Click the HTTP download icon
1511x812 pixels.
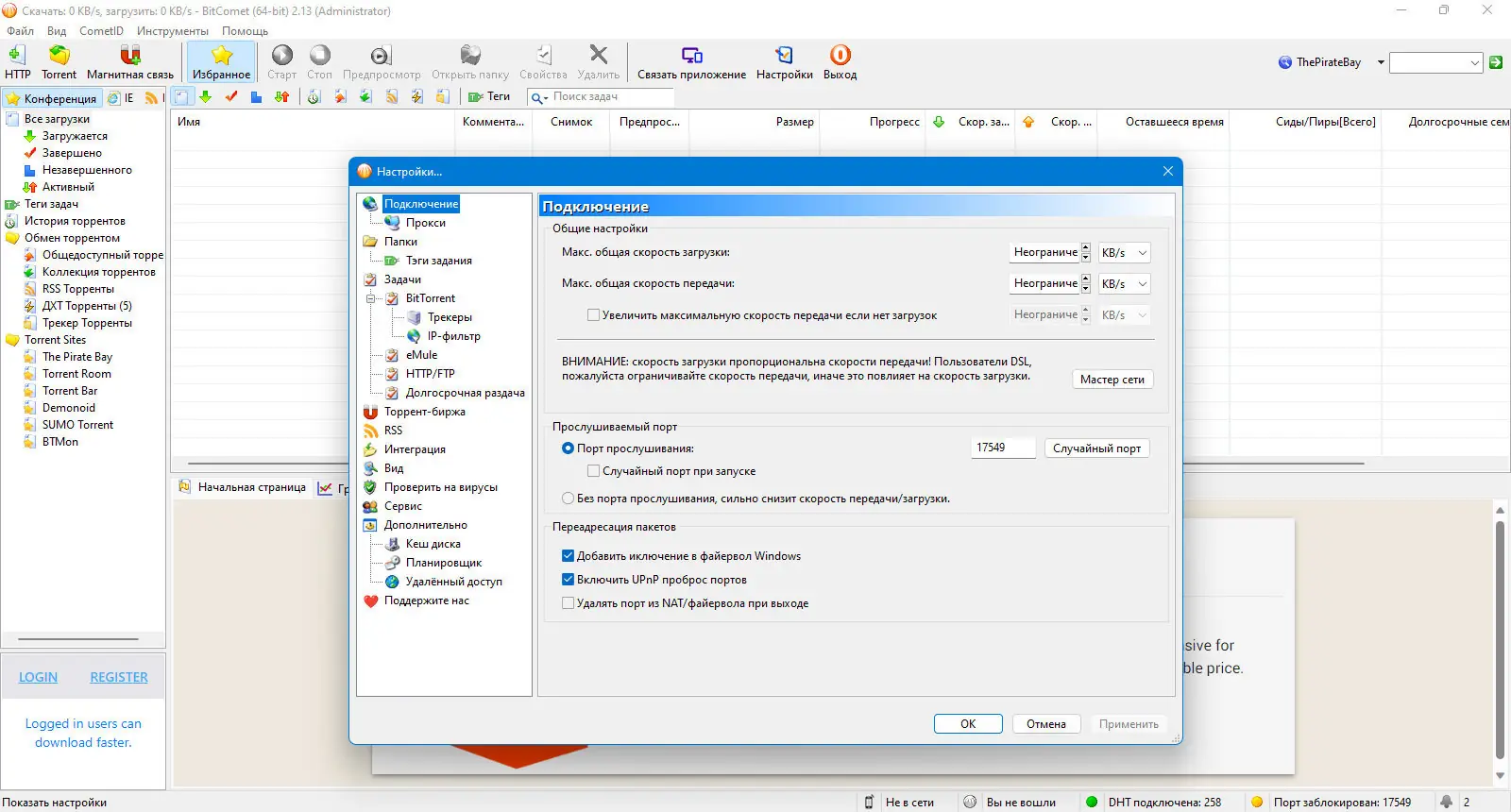pos(17,55)
